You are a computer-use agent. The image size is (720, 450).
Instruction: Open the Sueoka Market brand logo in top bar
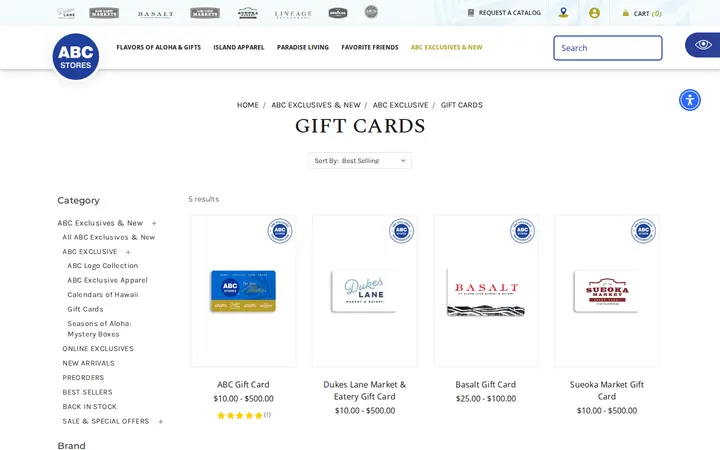click(x=248, y=13)
